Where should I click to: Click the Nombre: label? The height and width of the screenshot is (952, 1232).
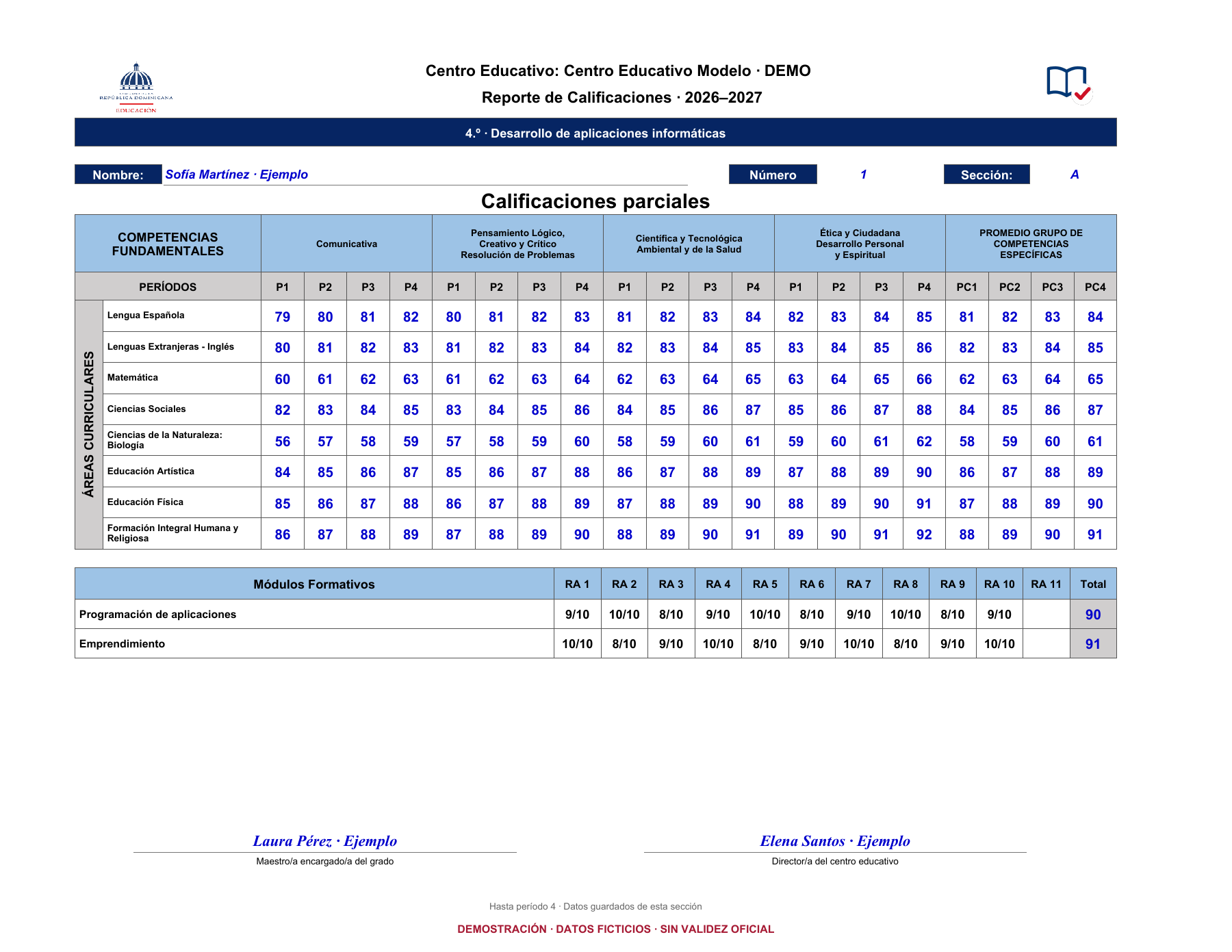pyautogui.click(x=118, y=175)
